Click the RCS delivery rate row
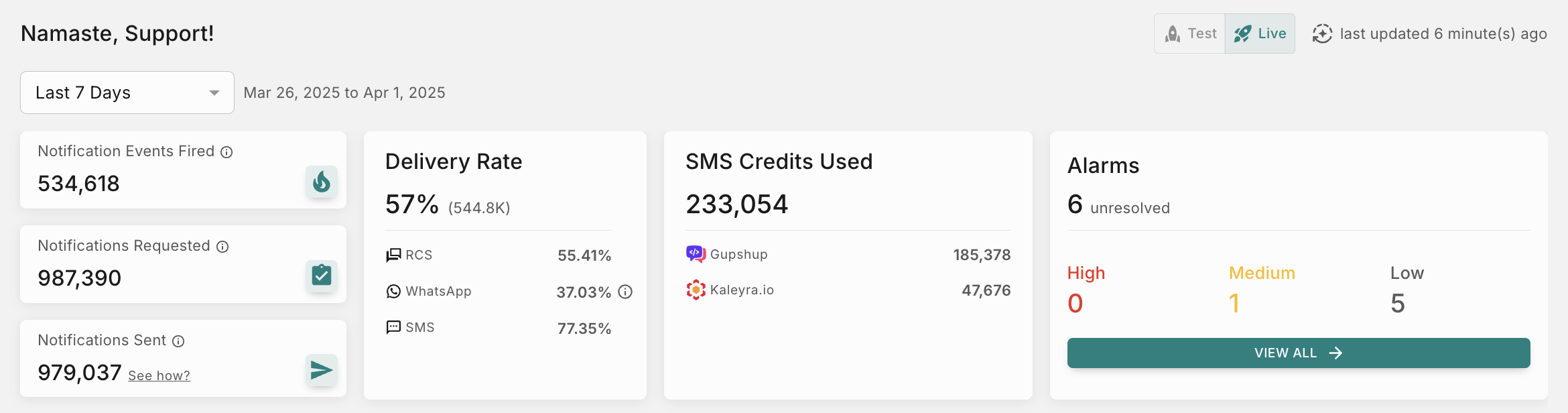Screen dimensions: 1568x413 499,255
